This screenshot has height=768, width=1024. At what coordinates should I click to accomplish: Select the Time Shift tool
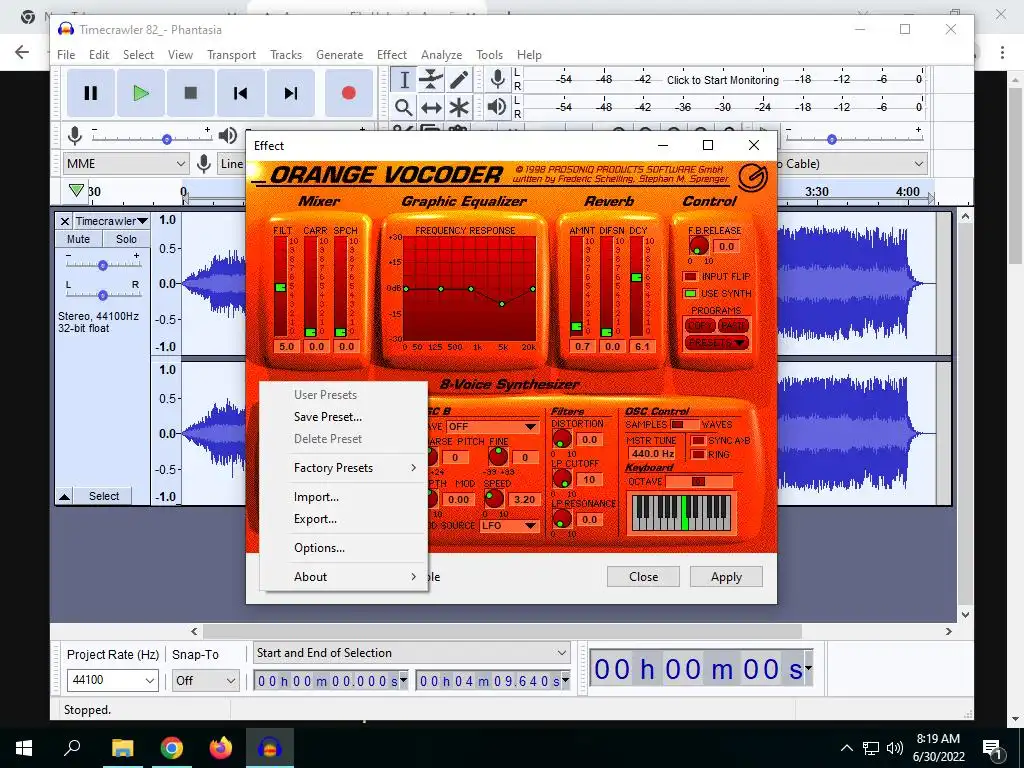431,107
